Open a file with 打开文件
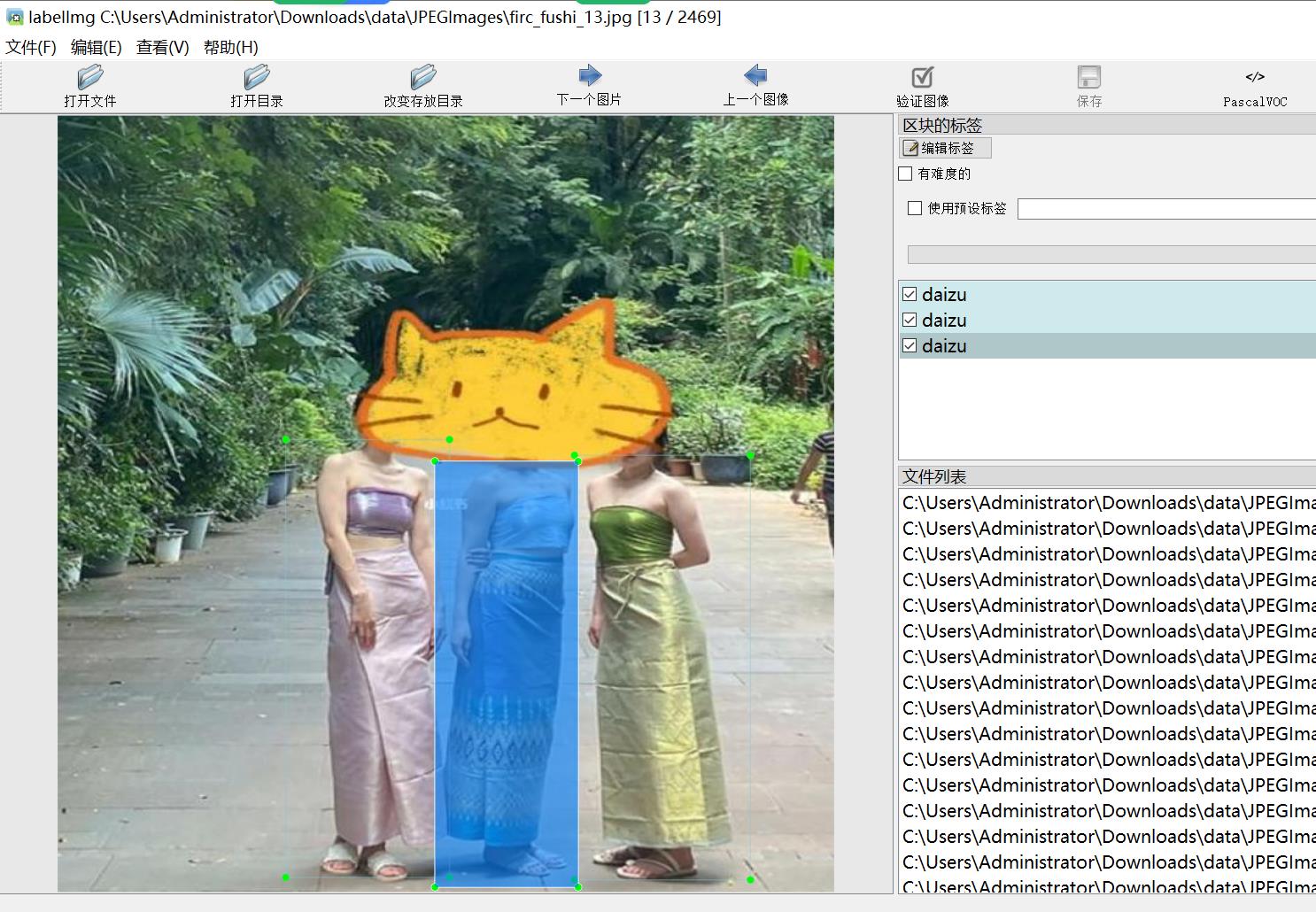Viewport: 1316px width, 912px height. pos(90,87)
